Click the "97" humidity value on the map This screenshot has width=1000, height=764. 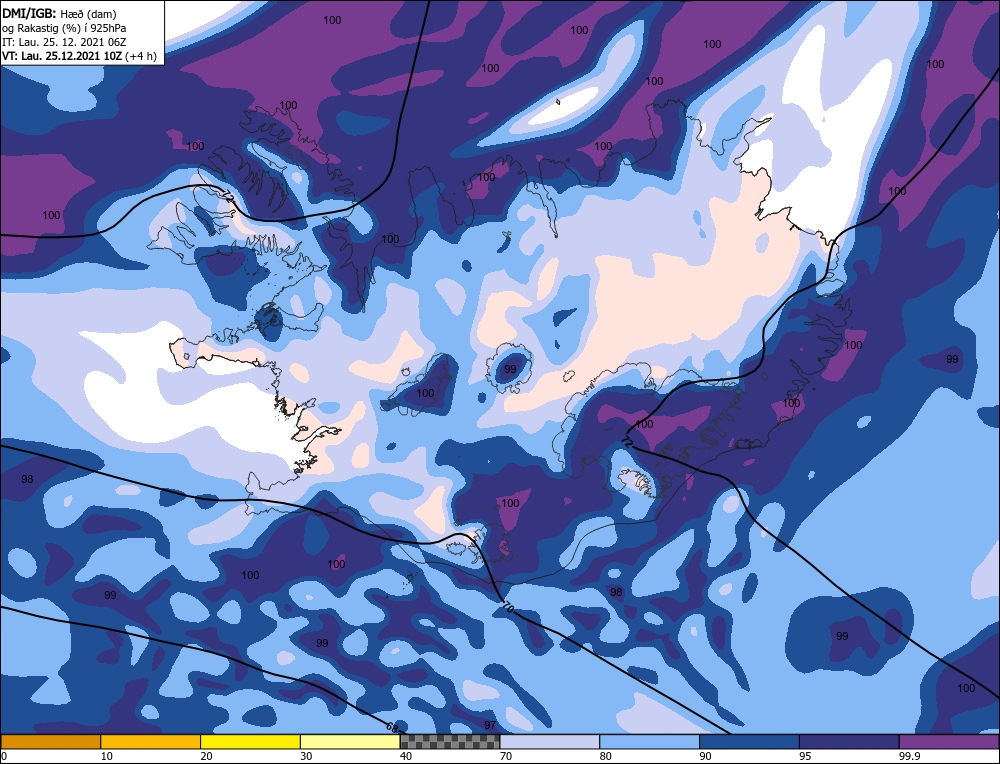click(490, 725)
